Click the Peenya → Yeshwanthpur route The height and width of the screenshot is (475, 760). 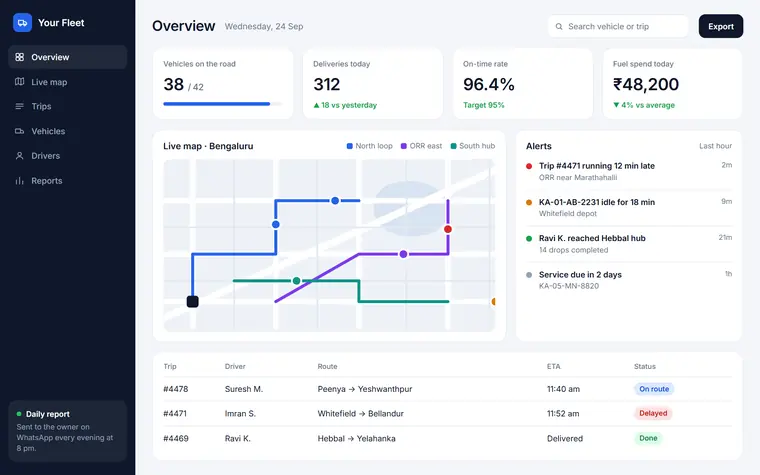pos(365,389)
